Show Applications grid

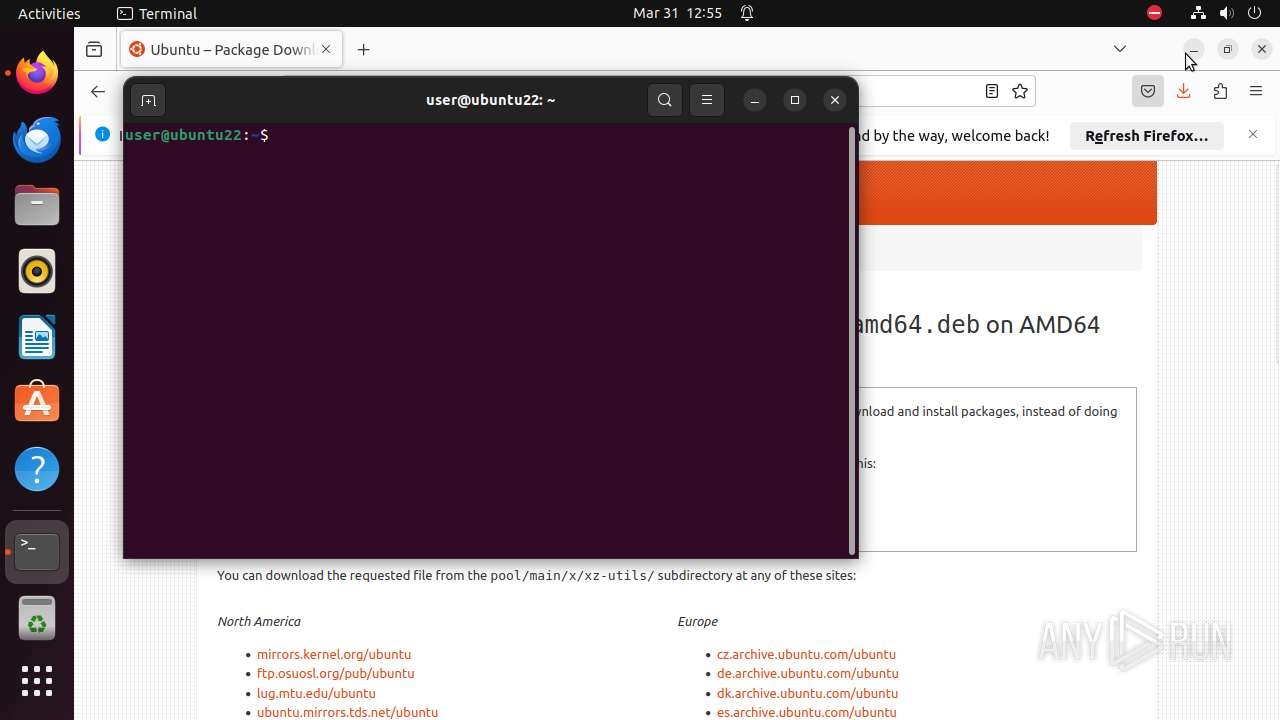37,681
